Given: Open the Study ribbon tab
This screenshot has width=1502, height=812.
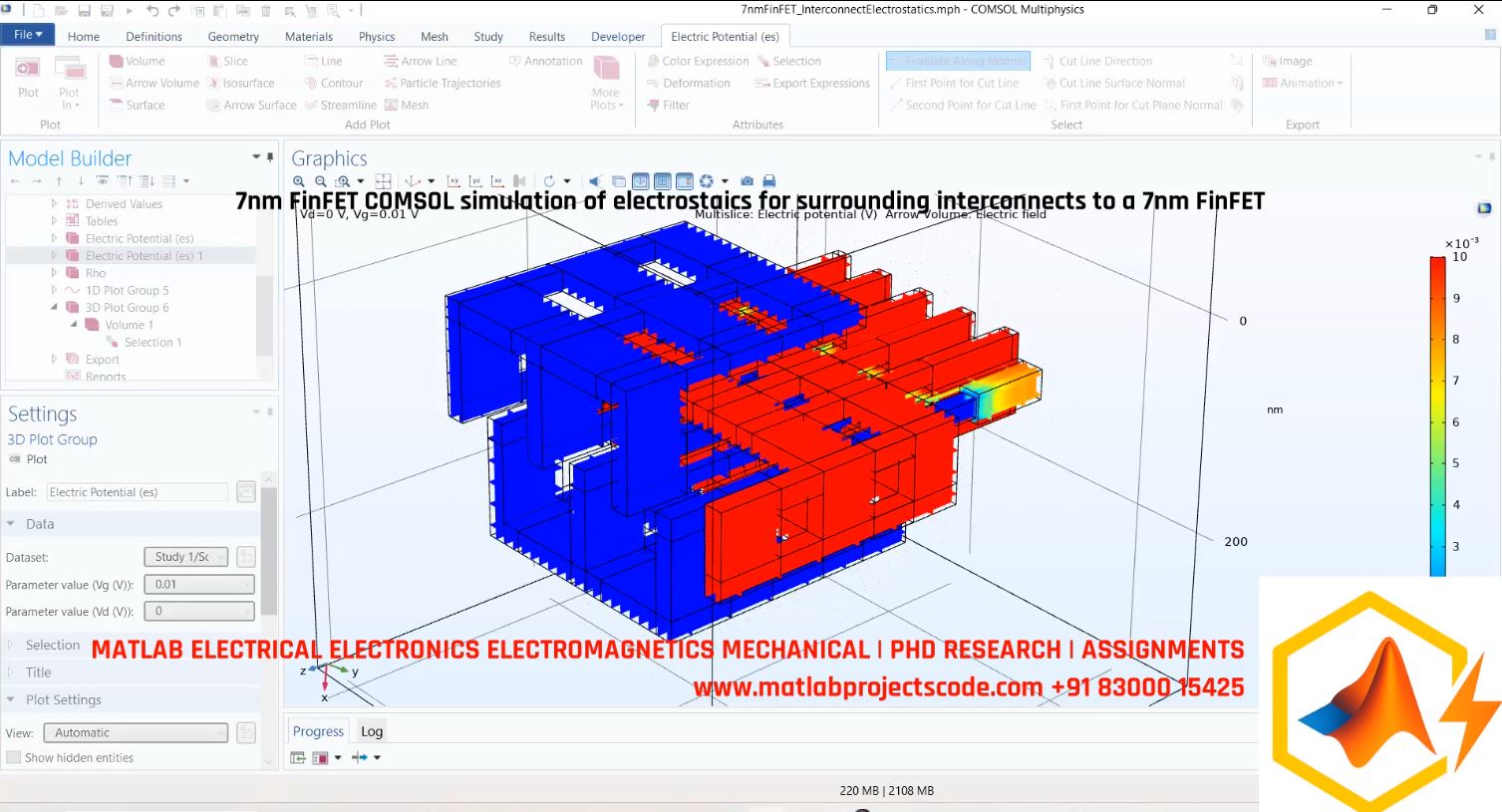Looking at the screenshot, I should coord(487,36).
